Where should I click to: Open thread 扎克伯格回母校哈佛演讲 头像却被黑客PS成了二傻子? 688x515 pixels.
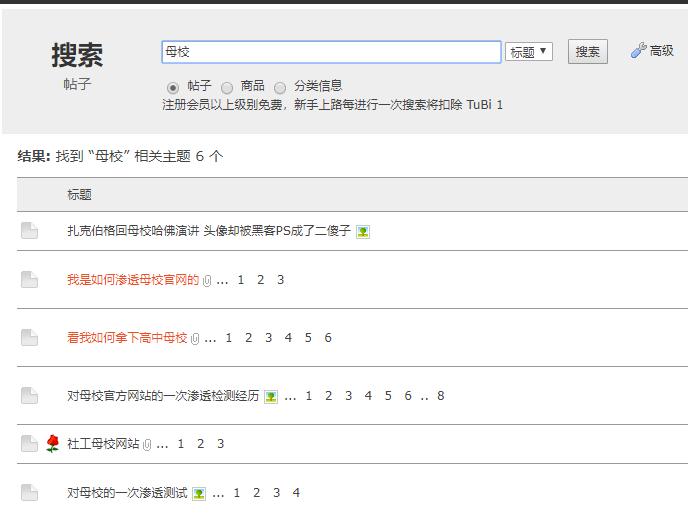(x=209, y=231)
